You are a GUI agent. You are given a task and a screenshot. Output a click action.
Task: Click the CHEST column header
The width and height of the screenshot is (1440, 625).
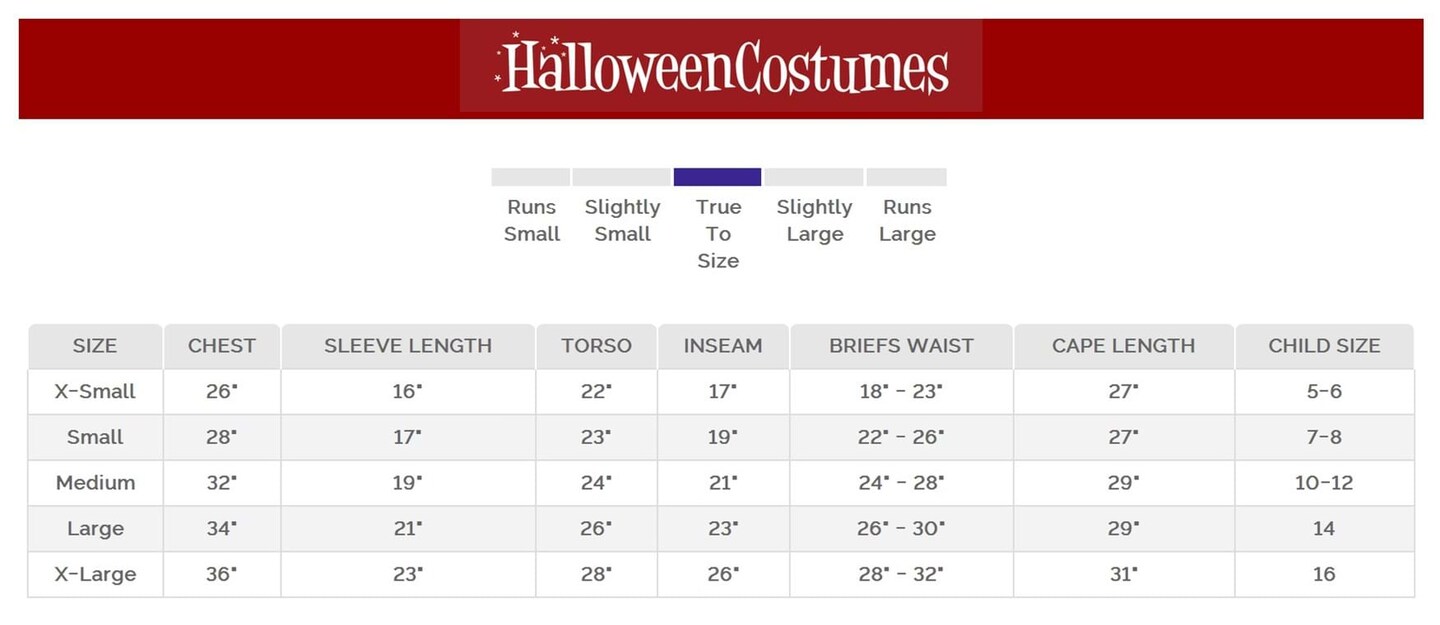tap(222, 346)
